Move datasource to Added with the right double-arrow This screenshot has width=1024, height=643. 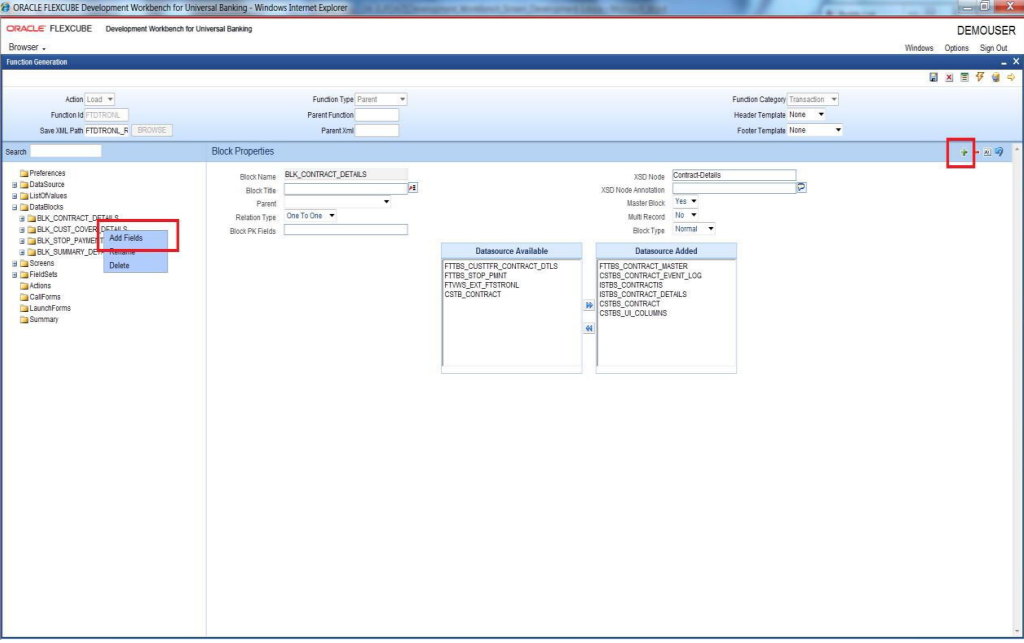click(589, 306)
